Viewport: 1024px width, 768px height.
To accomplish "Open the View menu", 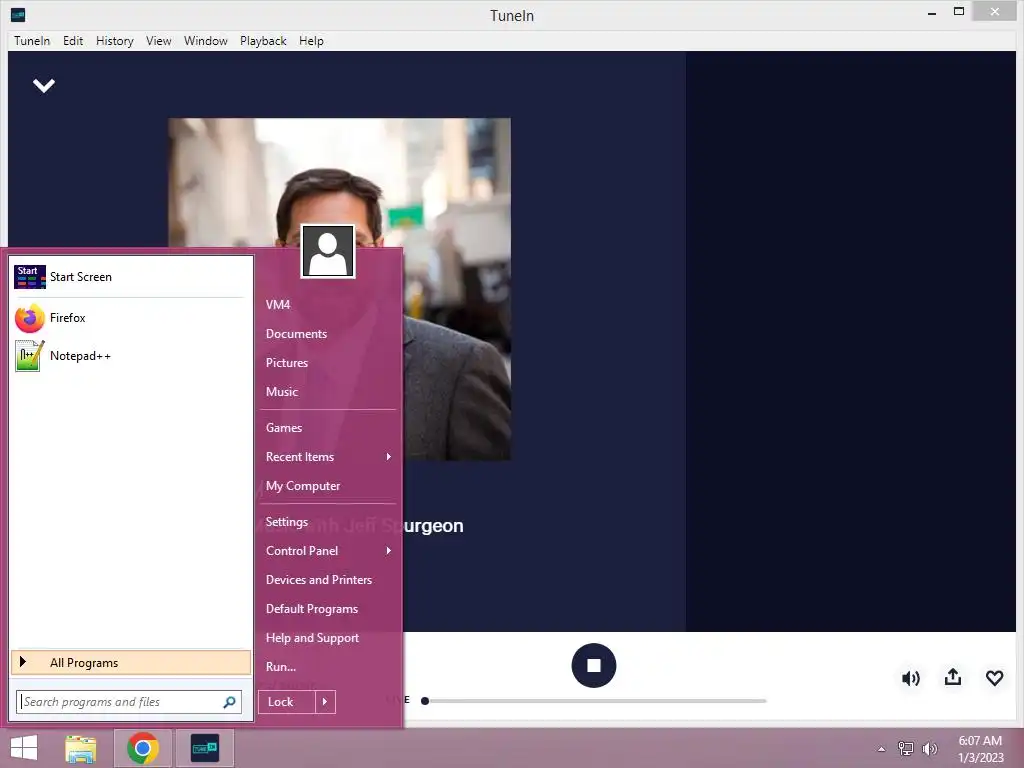I will (x=159, y=40).
